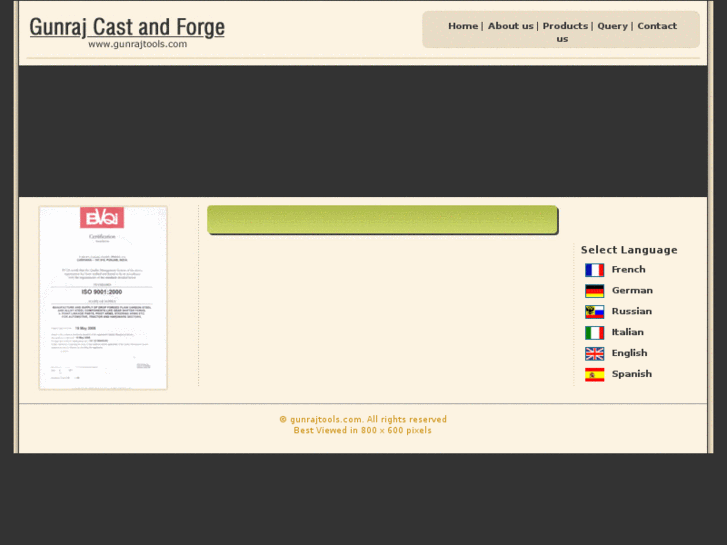The width and height of the screenshot is (727, 545).
Task: Click the Spanish flag icon
Action: coord(594,374)
